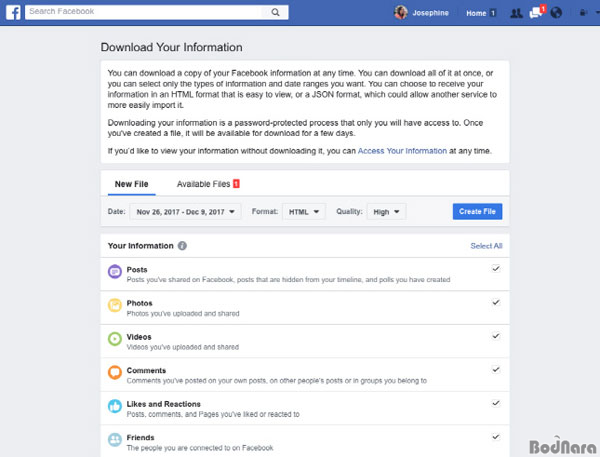This screenshot has height=457, width=600.
Task: Click the orange Comments icon
Action: point(115,372)
